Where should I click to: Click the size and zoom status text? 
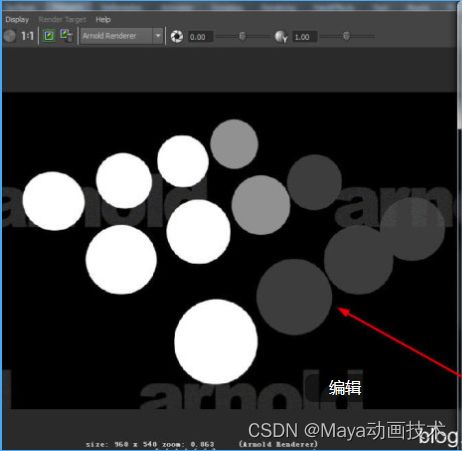(150, 444)
